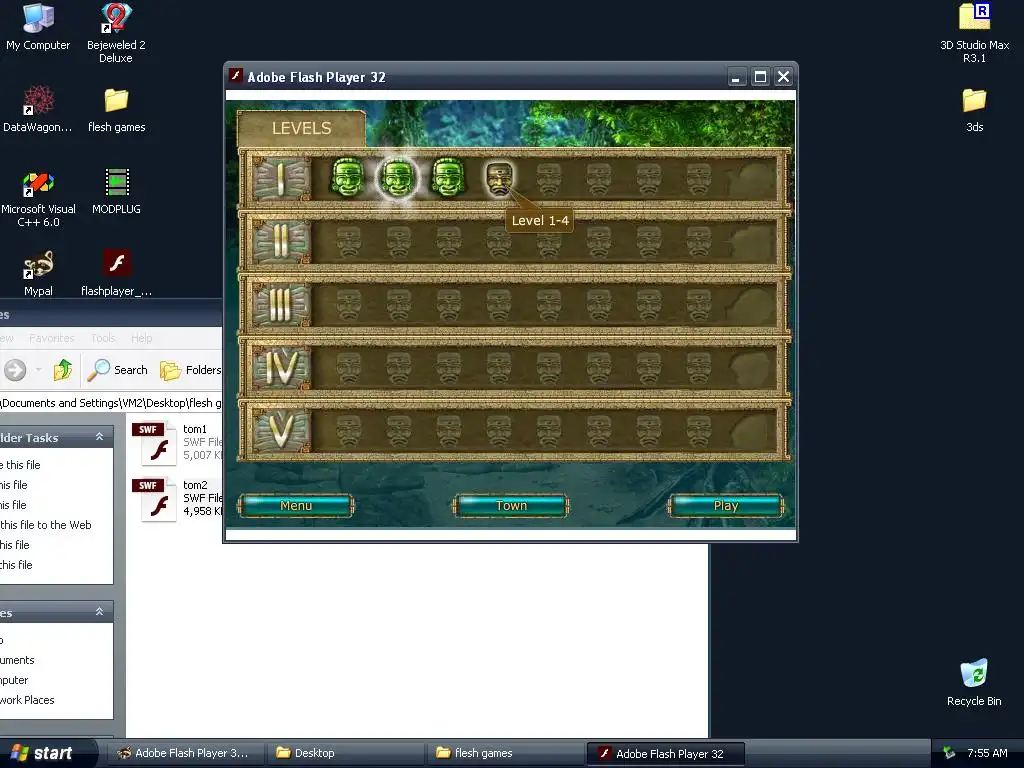Image resolution: width=1024 pixels, height=768 pixels.
Task: Click the 7:55 AM taskbar clock
Action: [x=987, y=753]
